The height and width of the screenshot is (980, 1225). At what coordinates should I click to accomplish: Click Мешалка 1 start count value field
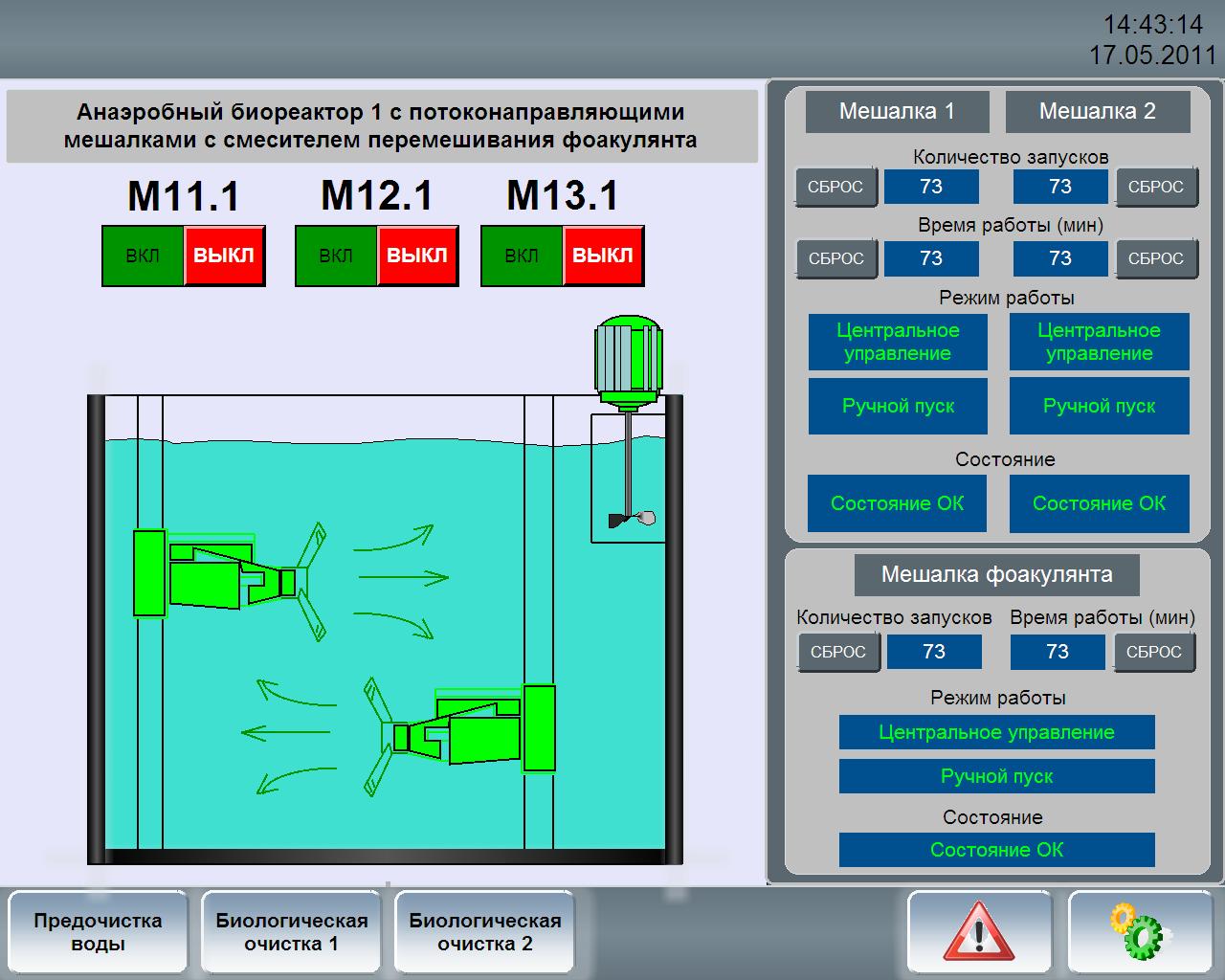(x=931, y=188)
